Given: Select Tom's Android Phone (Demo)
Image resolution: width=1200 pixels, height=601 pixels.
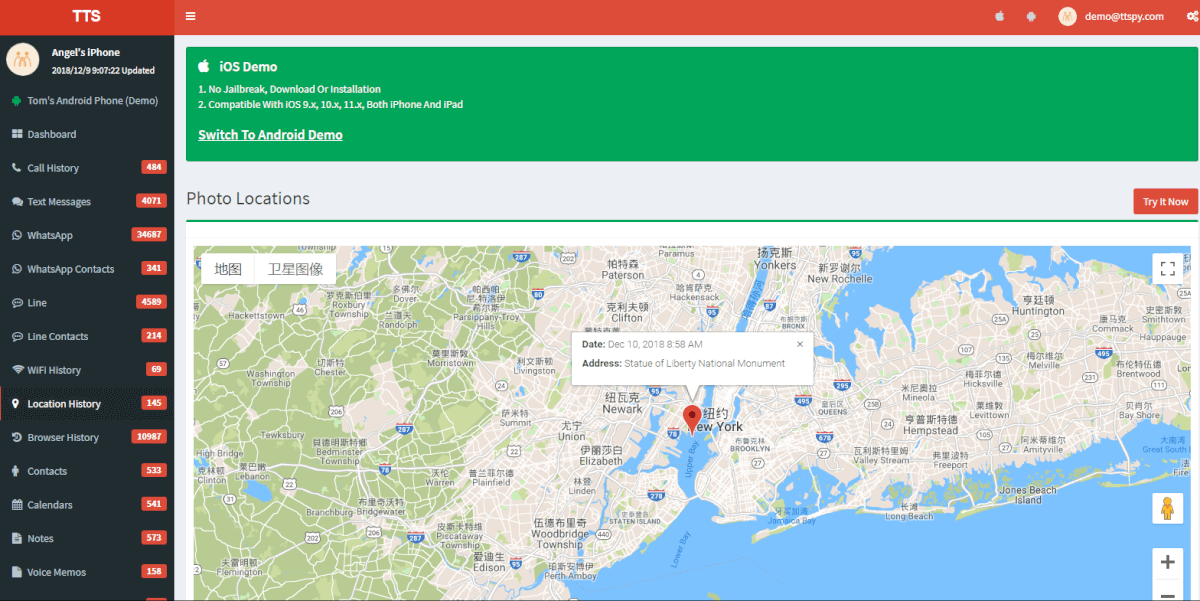Looking at the screenshot, I should [x=87, y=101].
